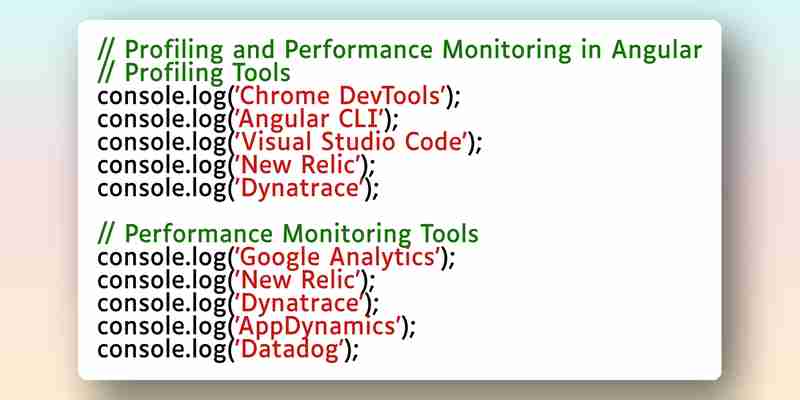Click the 'Google Analytics' string
800x400 pixels.
[338, 257]
